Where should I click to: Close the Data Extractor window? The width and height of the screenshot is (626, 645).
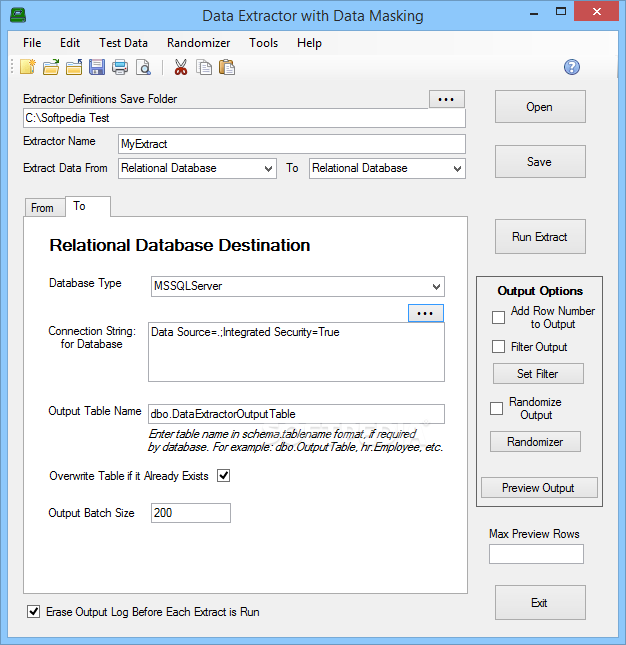click(596, 12)
